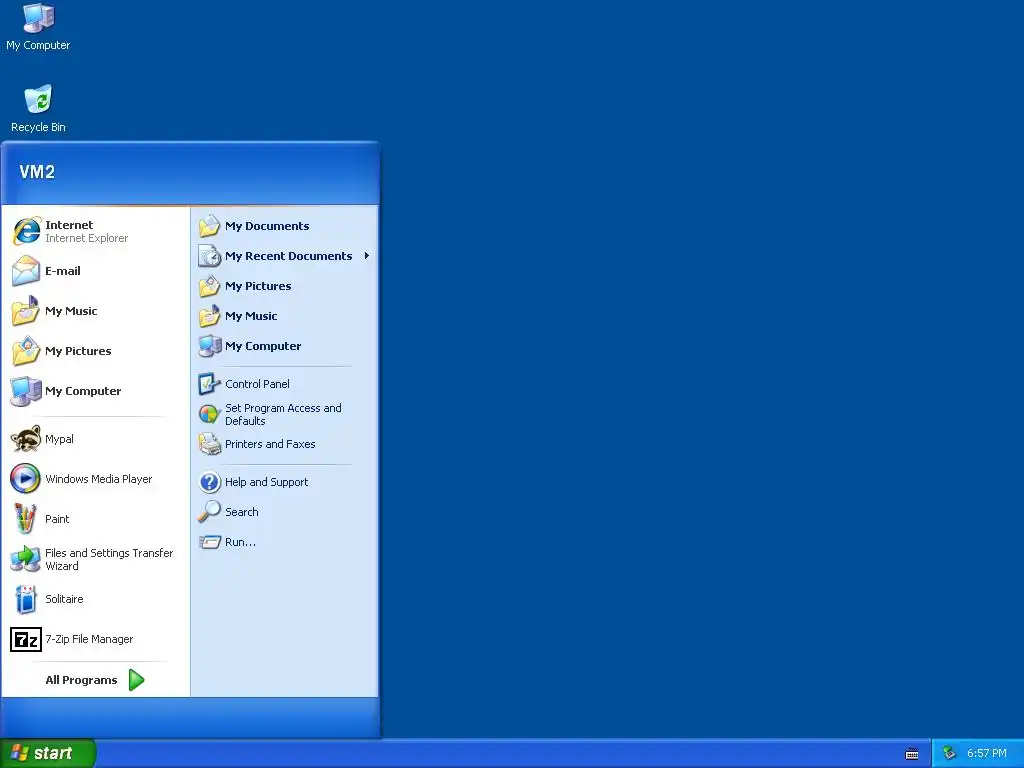
Task: Launch the Mypal browser raccoon icon
Action: tap(26, 439)
